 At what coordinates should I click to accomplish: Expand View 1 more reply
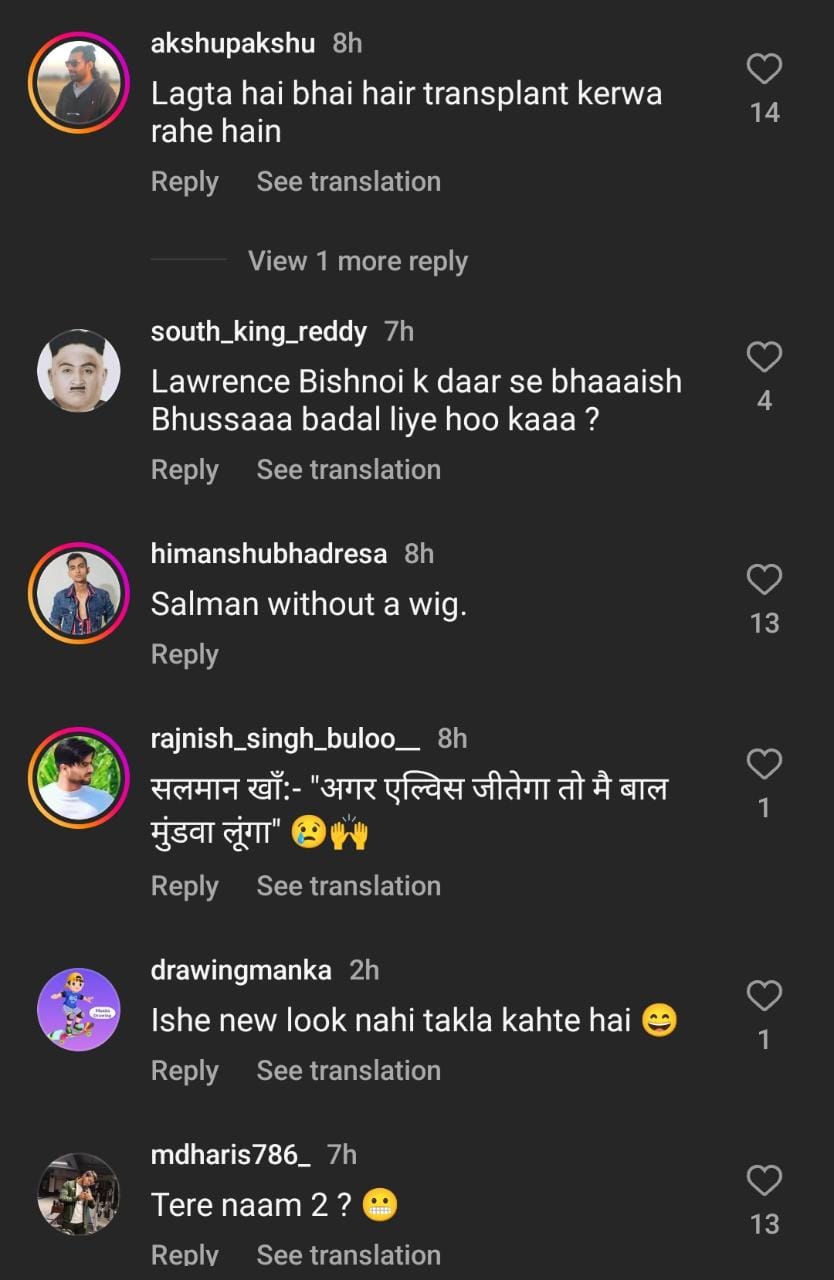(357, 261)
